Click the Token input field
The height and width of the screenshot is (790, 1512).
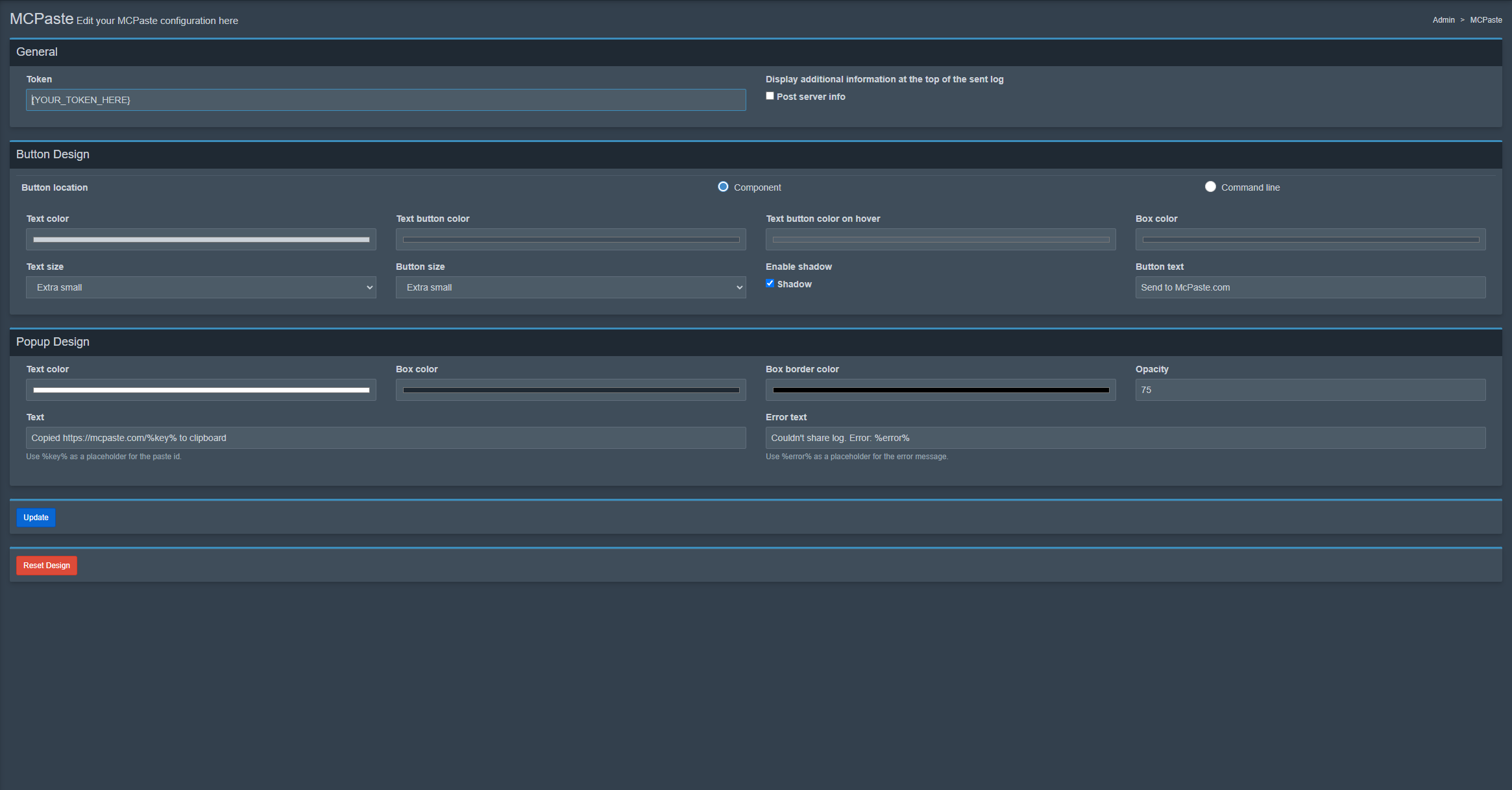tap(385, 99)
